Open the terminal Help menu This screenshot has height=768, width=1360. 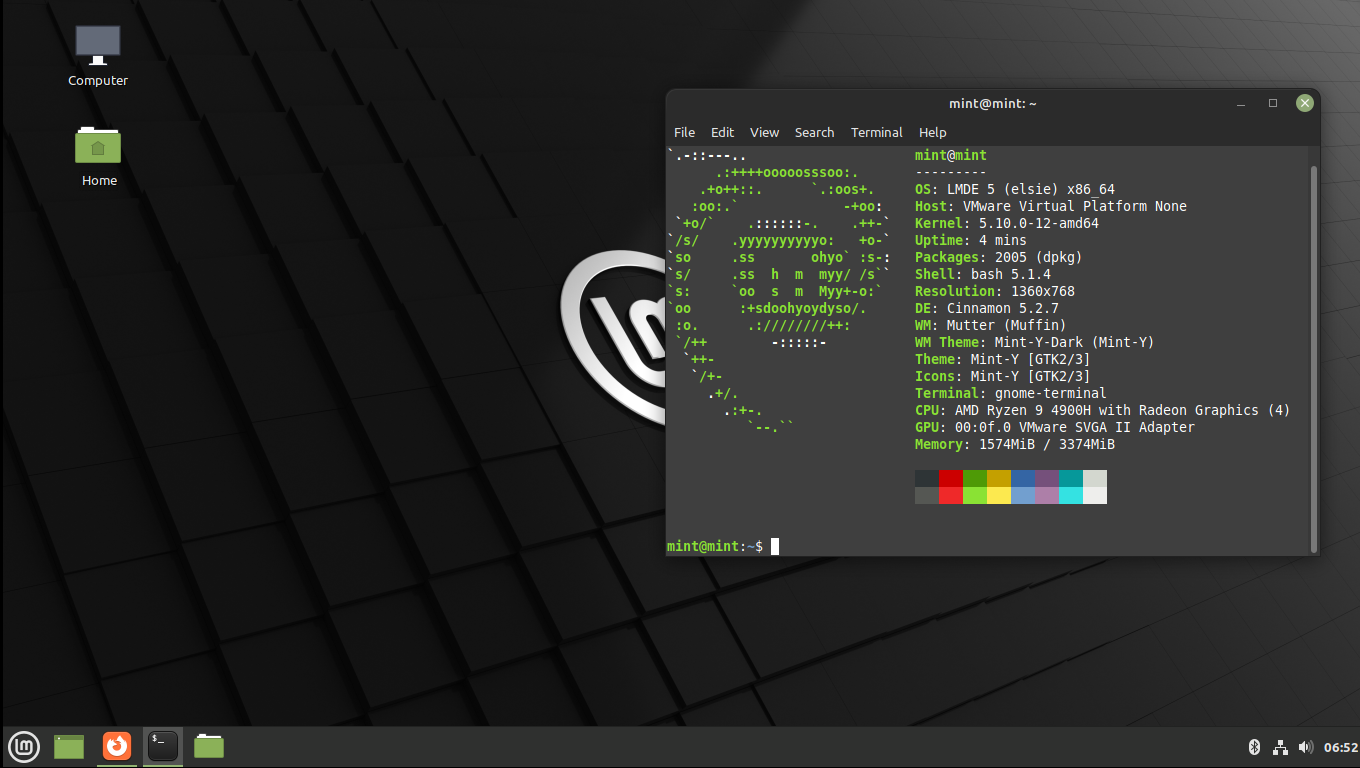click(932, 132)
